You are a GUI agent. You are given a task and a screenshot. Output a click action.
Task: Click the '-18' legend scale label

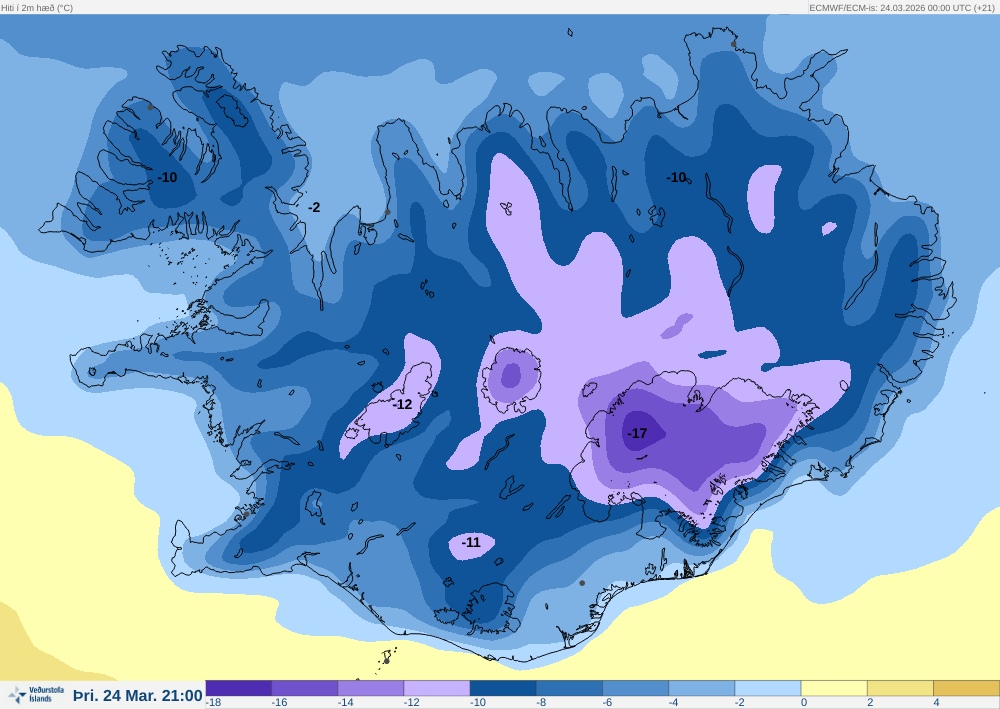tap(213, 703)
